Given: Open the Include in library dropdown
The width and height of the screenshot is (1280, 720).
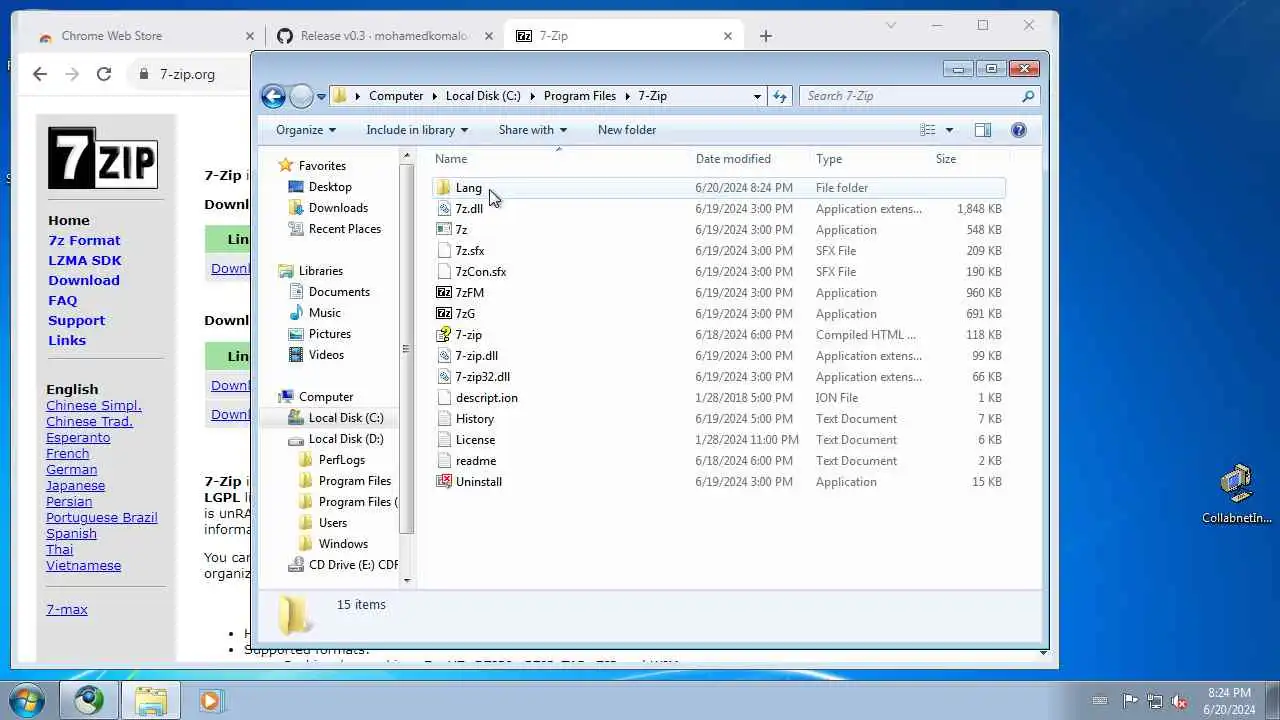Looking at the screenshot, I should tap(417, 130).
